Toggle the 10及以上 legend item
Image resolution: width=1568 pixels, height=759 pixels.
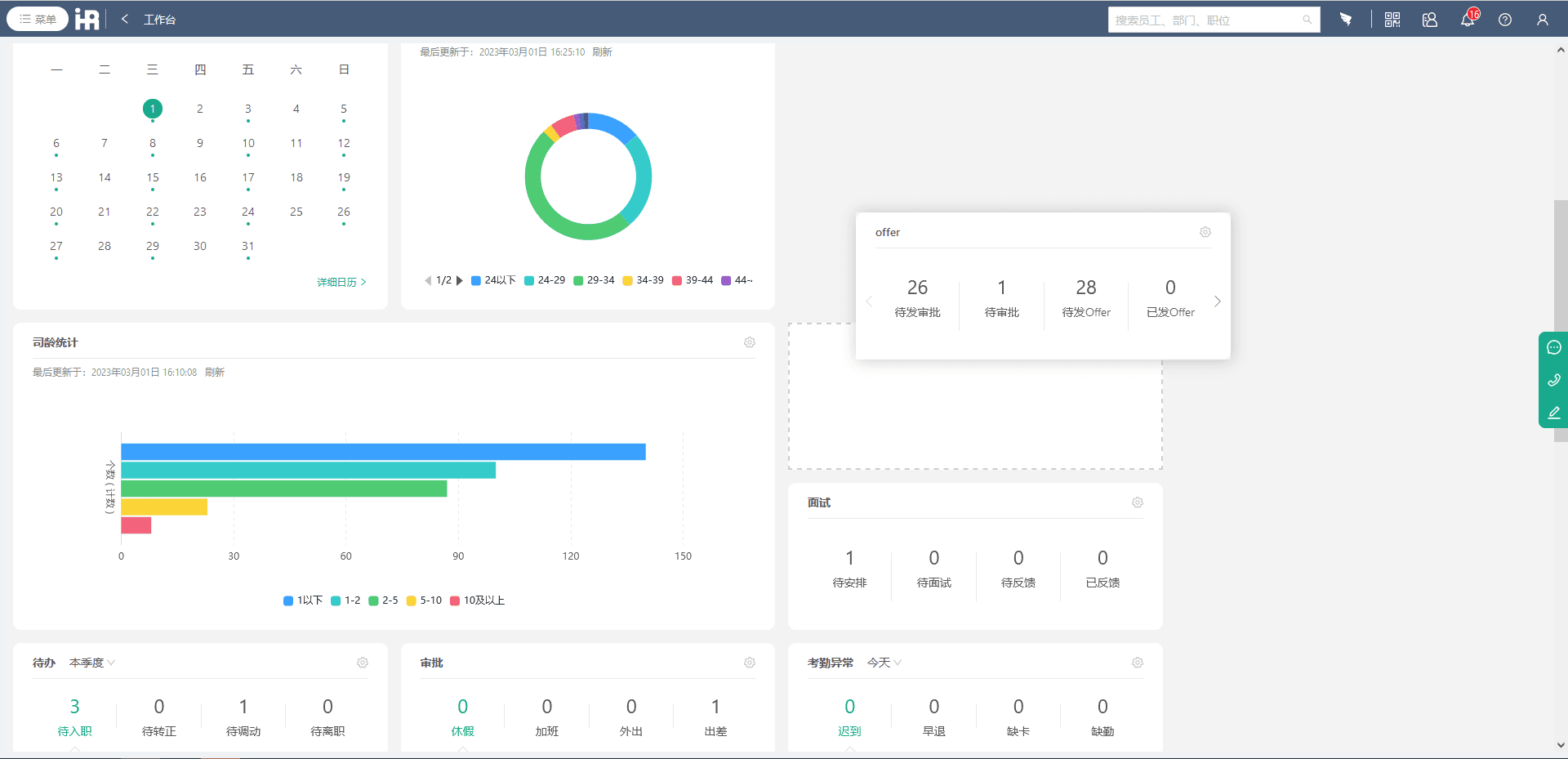tap(478, 601)
